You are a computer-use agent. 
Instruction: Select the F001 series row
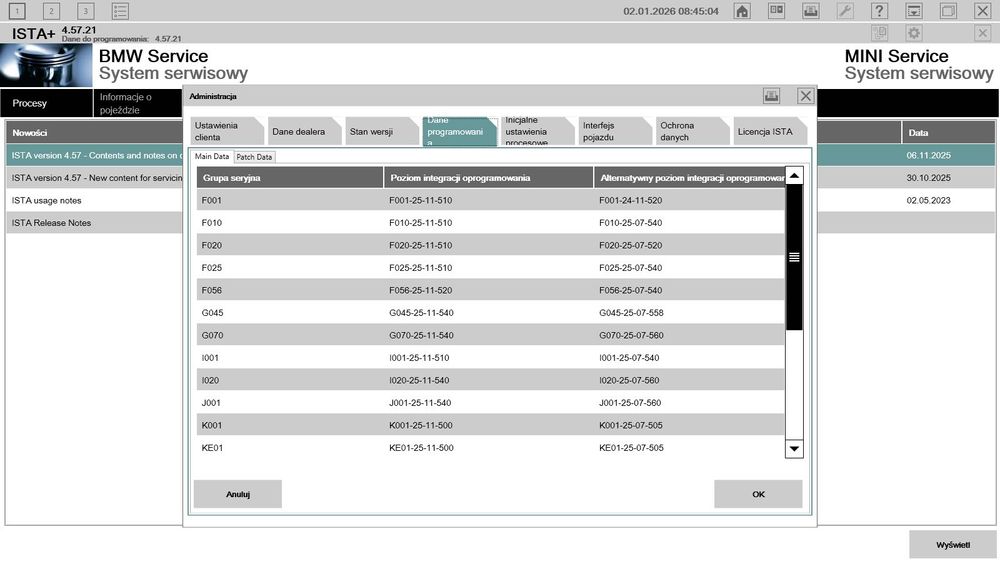490,200
